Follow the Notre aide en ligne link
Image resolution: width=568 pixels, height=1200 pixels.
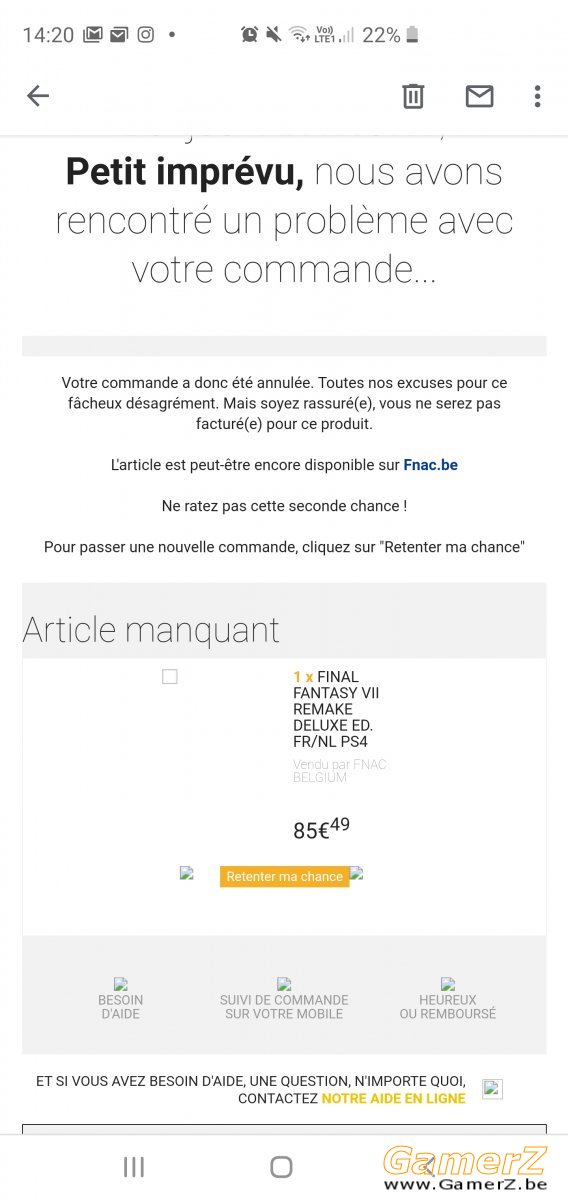click(394, 1098)
